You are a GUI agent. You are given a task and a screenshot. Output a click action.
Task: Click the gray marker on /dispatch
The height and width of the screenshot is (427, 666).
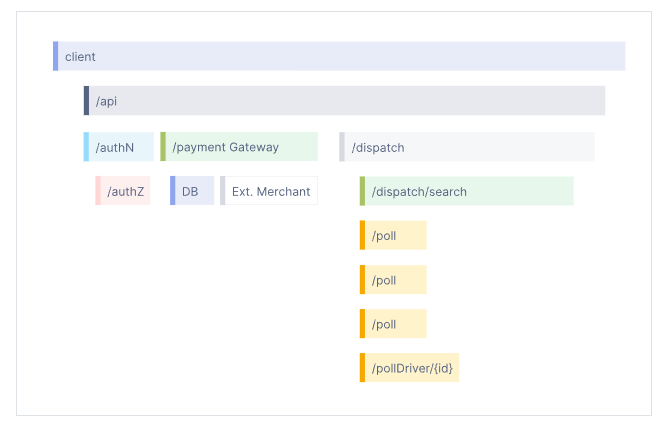342,147
